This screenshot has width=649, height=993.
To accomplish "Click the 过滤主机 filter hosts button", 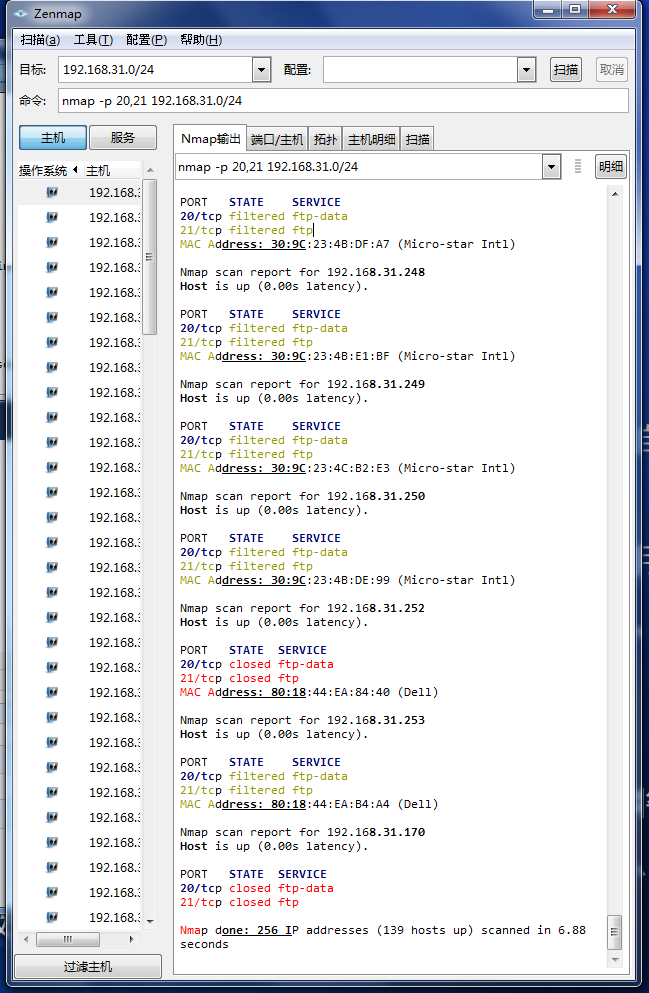I will coord(88,966).
